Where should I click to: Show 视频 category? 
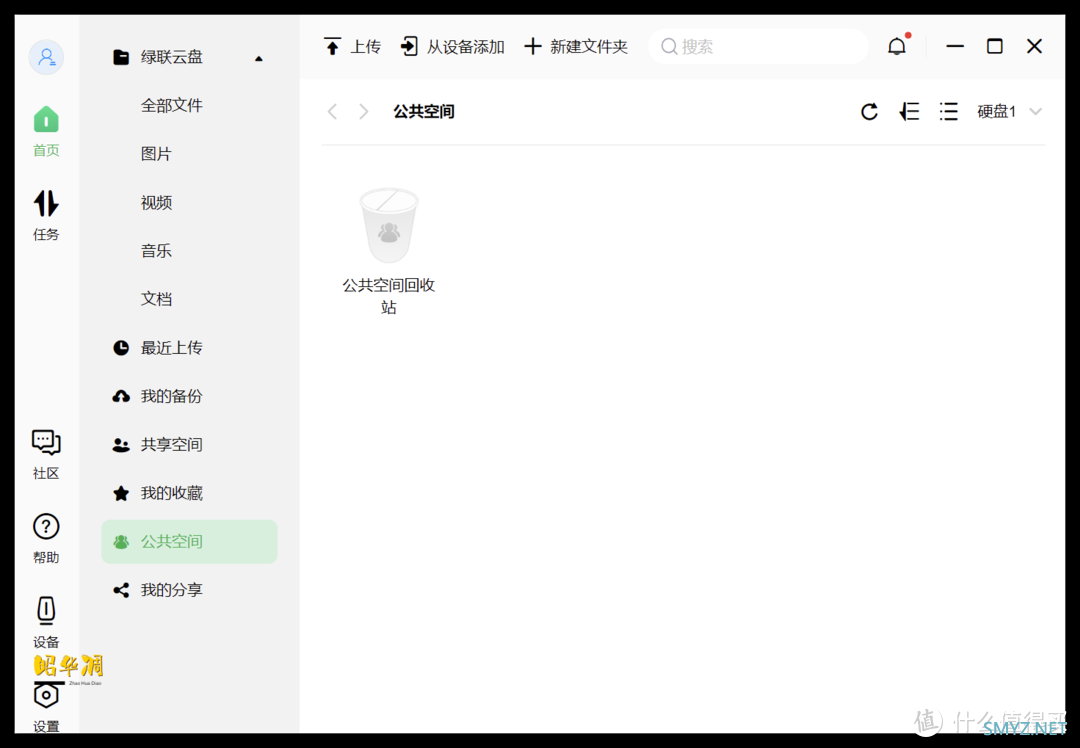pos(156,202)
